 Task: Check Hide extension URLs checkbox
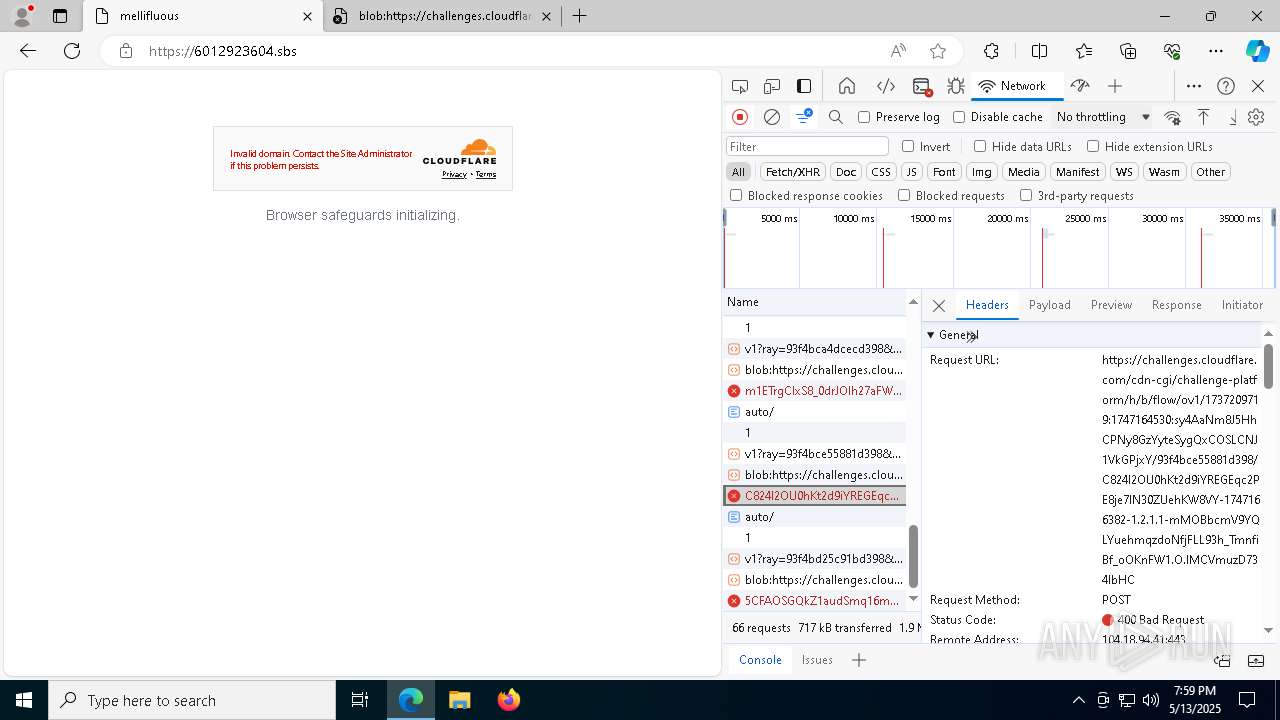point(1093,146)
